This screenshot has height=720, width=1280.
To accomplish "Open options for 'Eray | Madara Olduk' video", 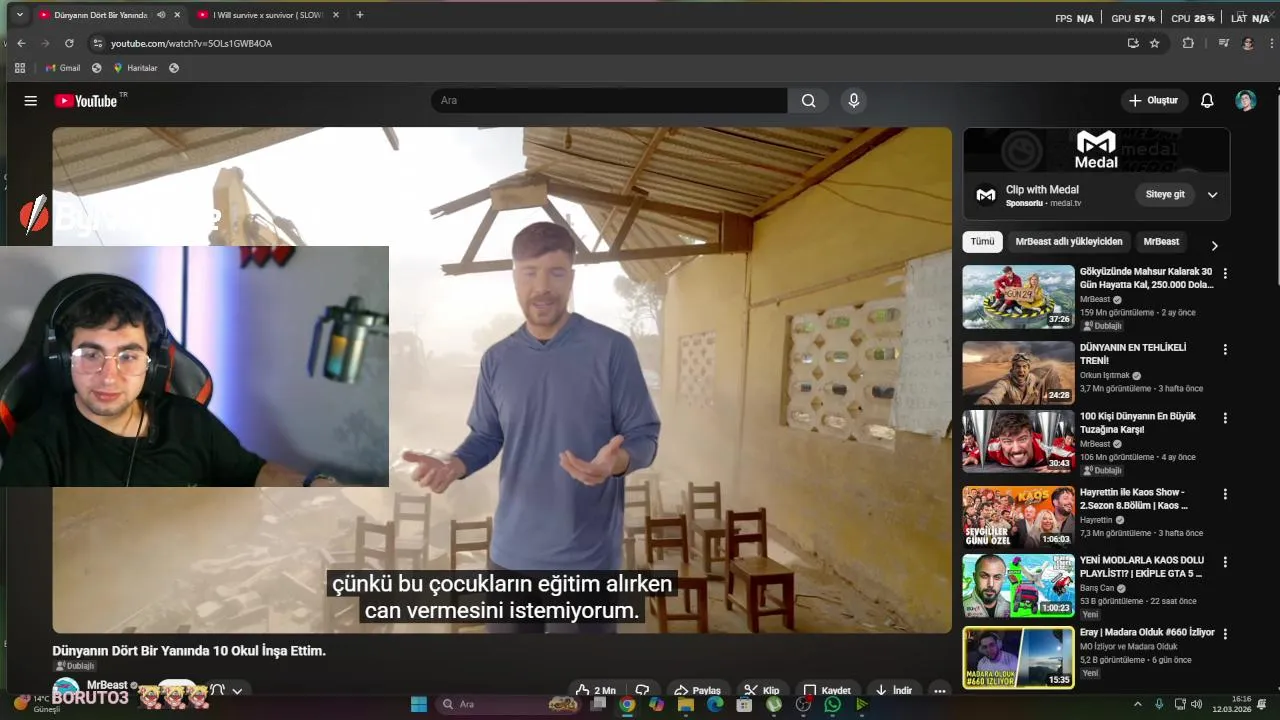I will tap(1225, 634).
